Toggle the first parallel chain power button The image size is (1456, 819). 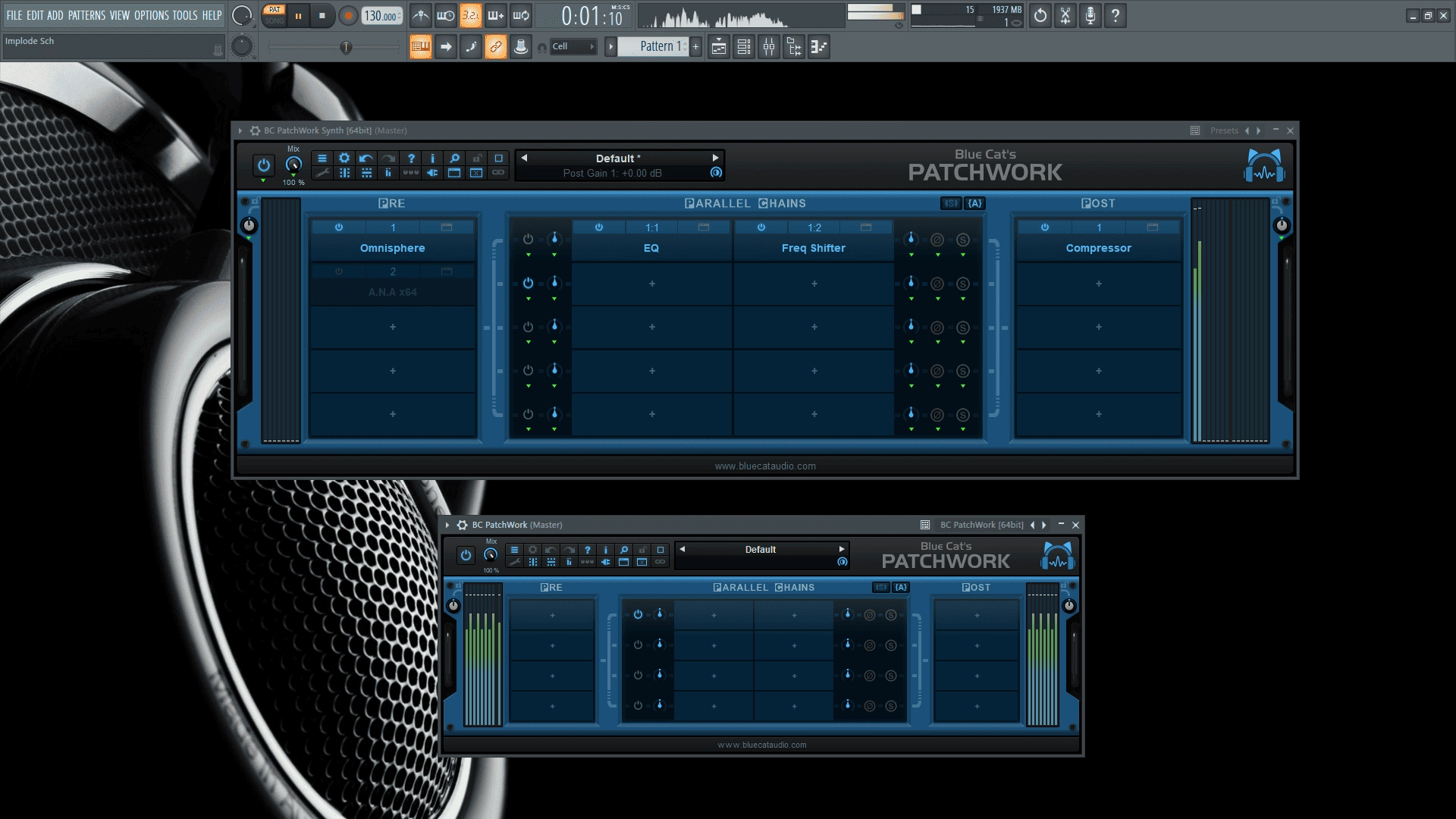pos(529,240)
